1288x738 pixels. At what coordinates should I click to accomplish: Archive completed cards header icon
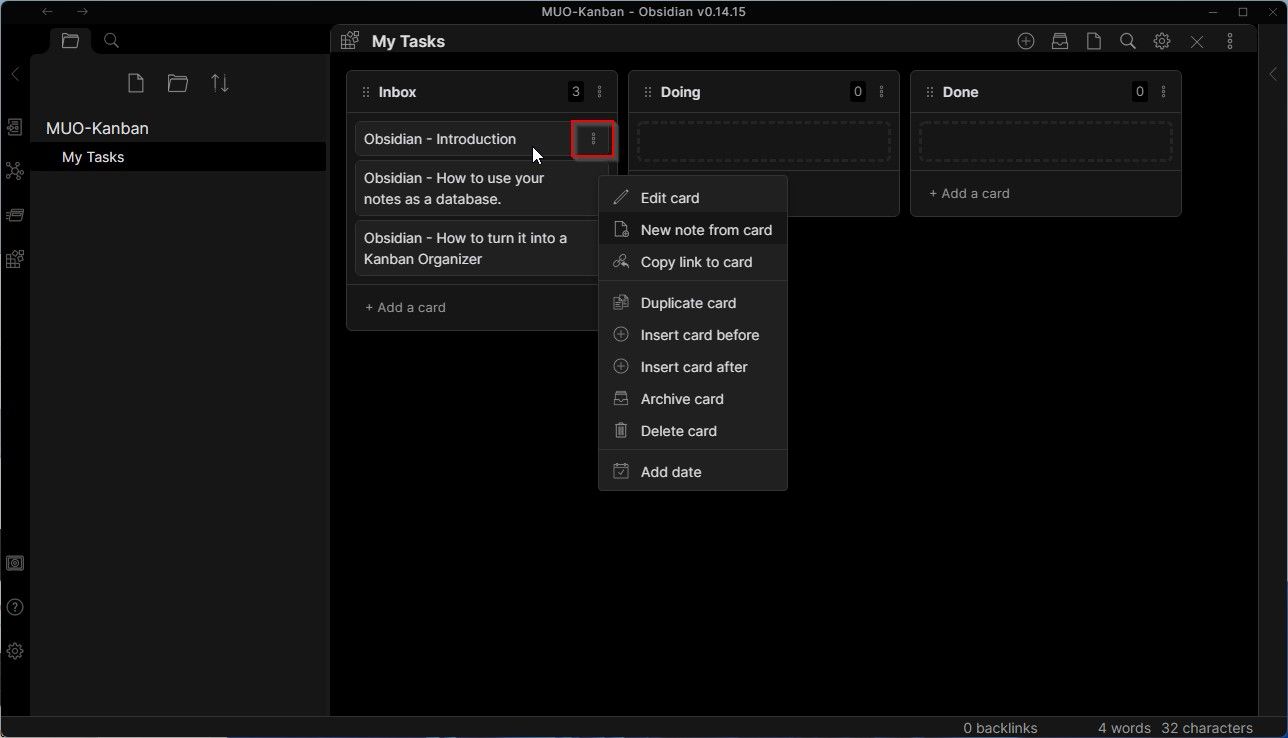click(x=1060, y=41)
